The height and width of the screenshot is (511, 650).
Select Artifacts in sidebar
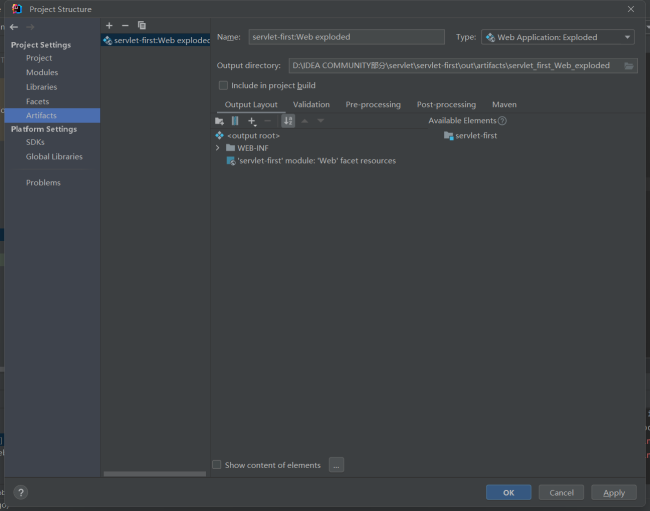(x=52, y=115)
